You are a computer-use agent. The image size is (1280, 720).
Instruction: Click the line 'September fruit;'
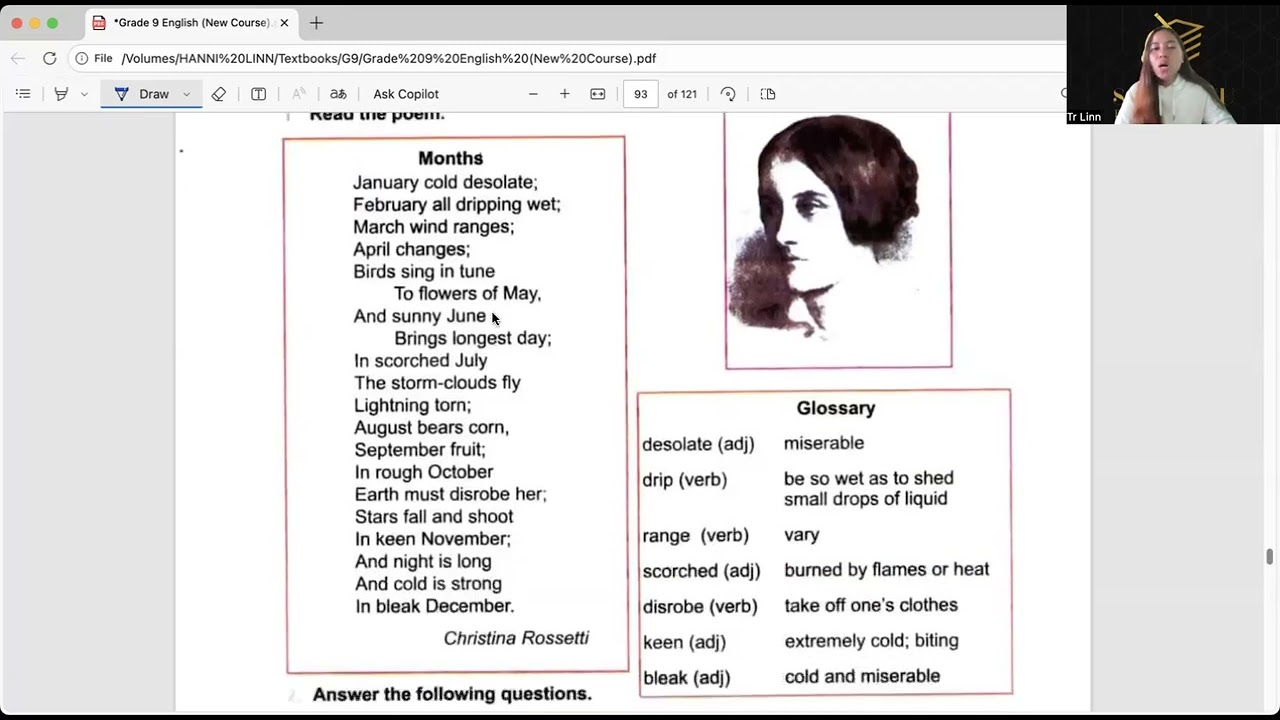pos(420,450)
